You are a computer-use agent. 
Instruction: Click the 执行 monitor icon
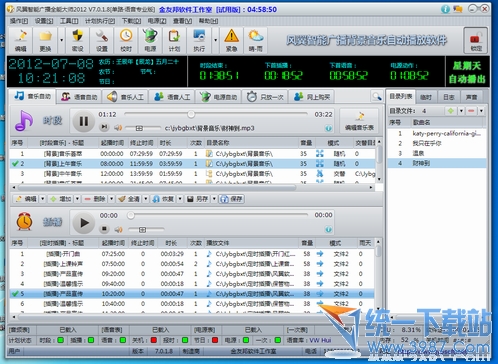click(199, 40)
